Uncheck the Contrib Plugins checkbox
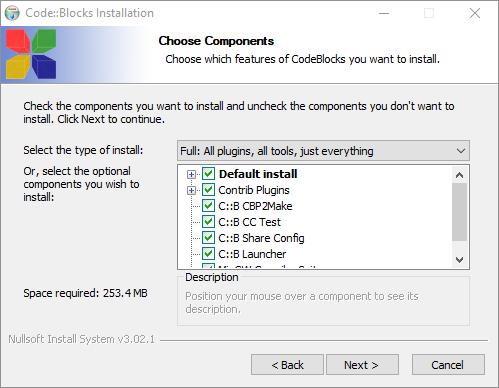 point(209,190)
